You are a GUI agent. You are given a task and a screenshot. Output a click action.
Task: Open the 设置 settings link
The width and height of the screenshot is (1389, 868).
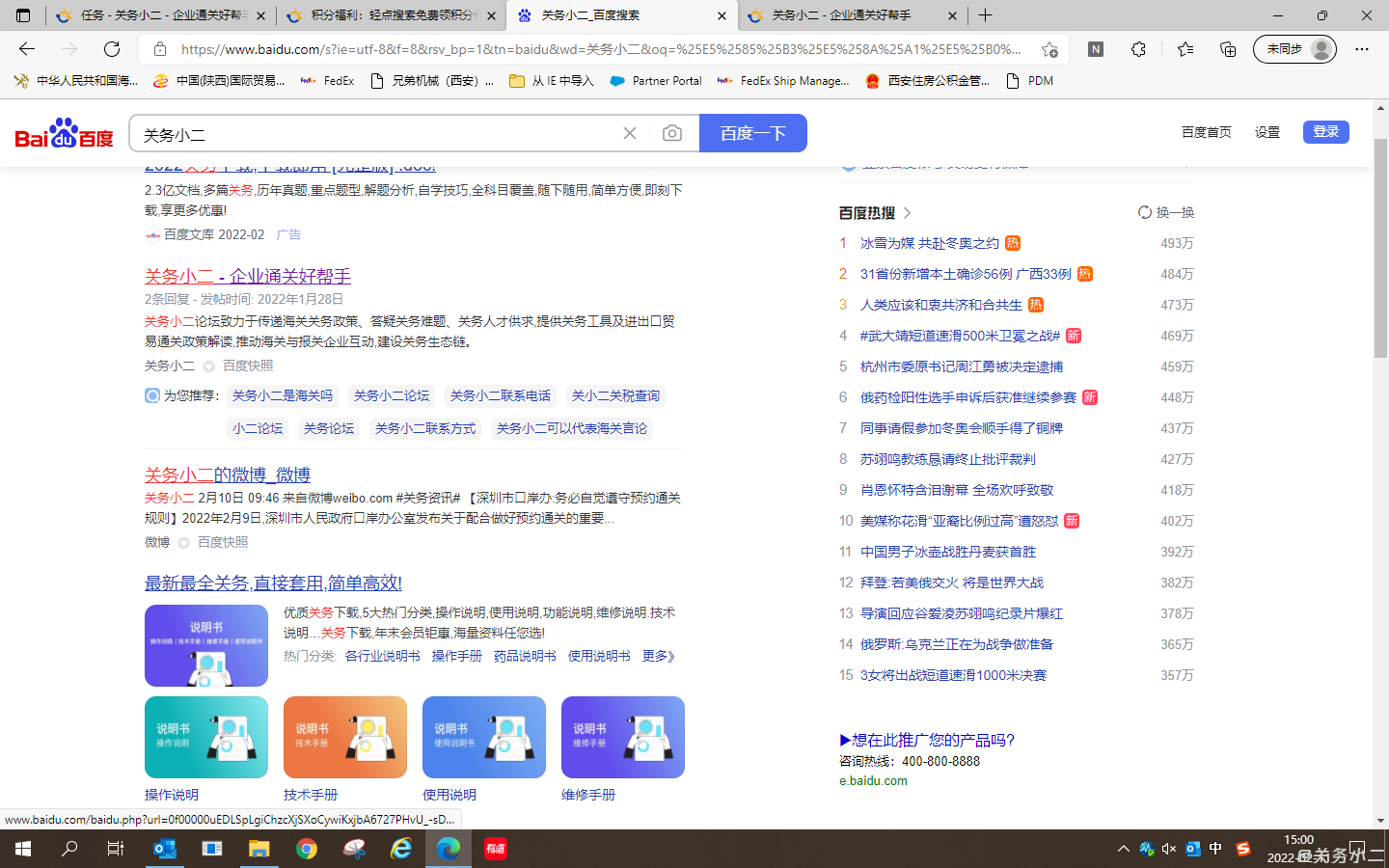click(1267, 132)
